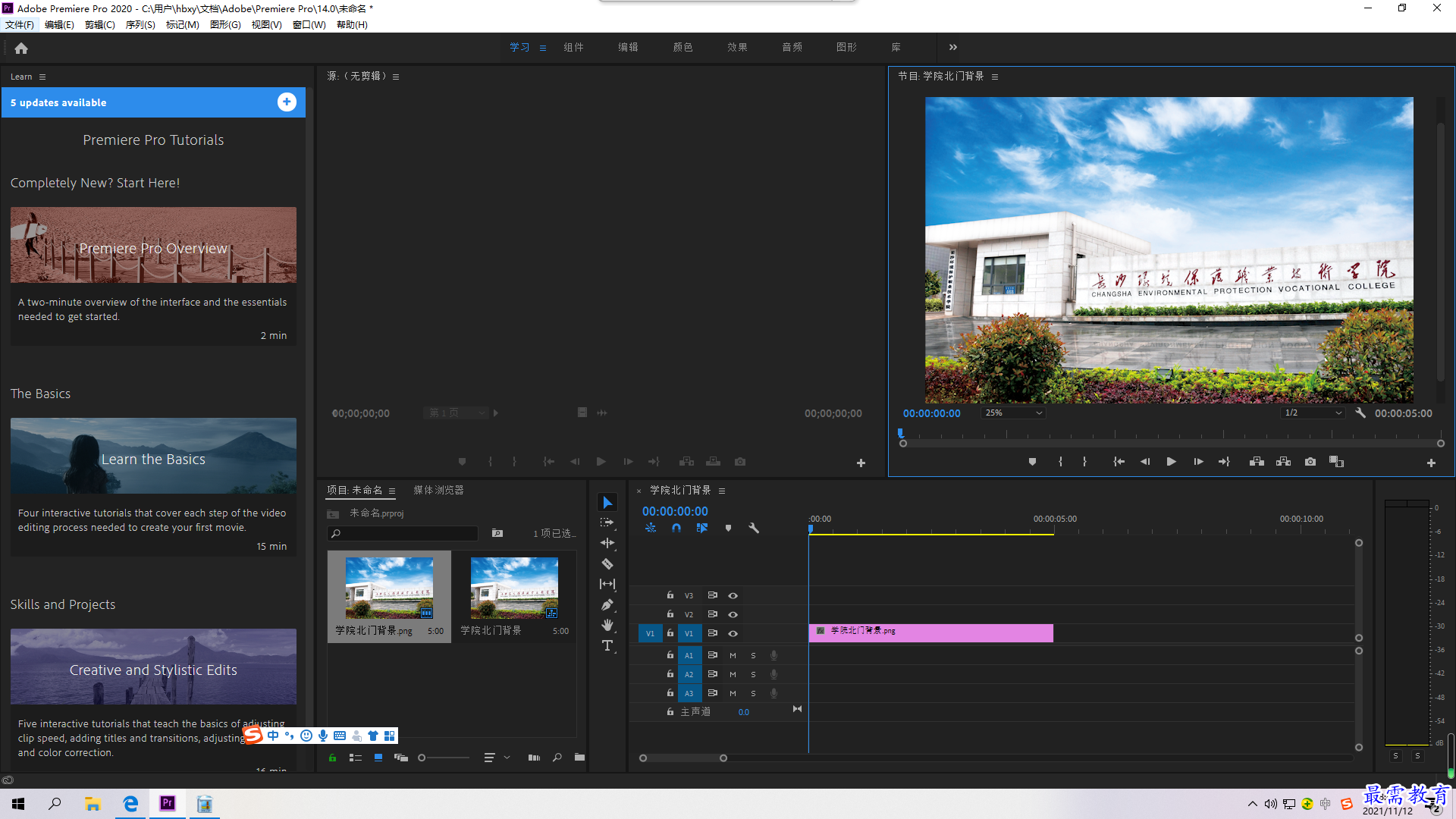This screenshot has width=1456, height=819.
Task: Open sort icons dropdown in project panel
Action: tap(497, 758)
